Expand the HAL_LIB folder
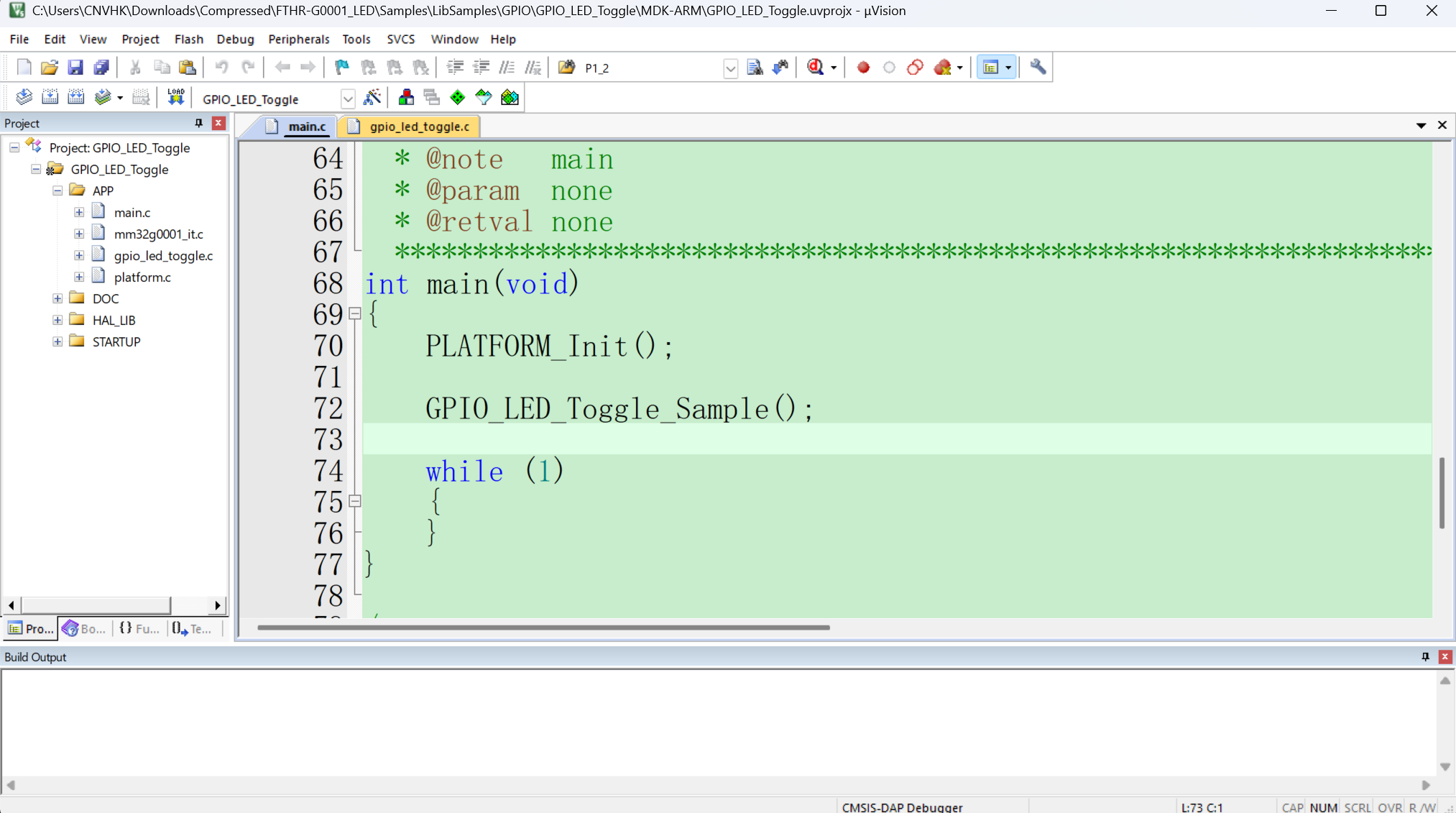The width and height of the screenshot is (1456, 813). [x=57, y=320]
